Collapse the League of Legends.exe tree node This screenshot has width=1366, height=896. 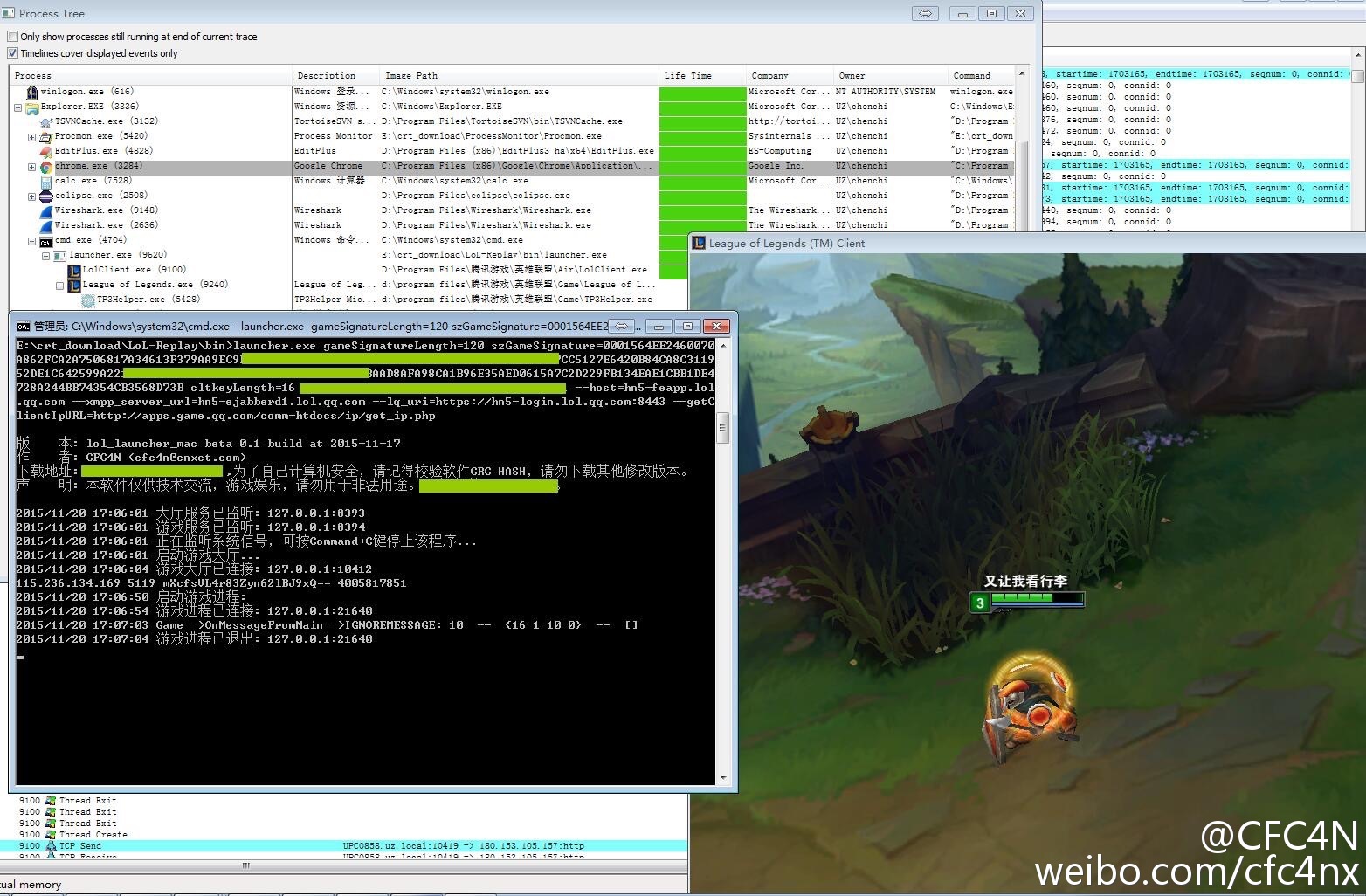click(x=59, y=286)
